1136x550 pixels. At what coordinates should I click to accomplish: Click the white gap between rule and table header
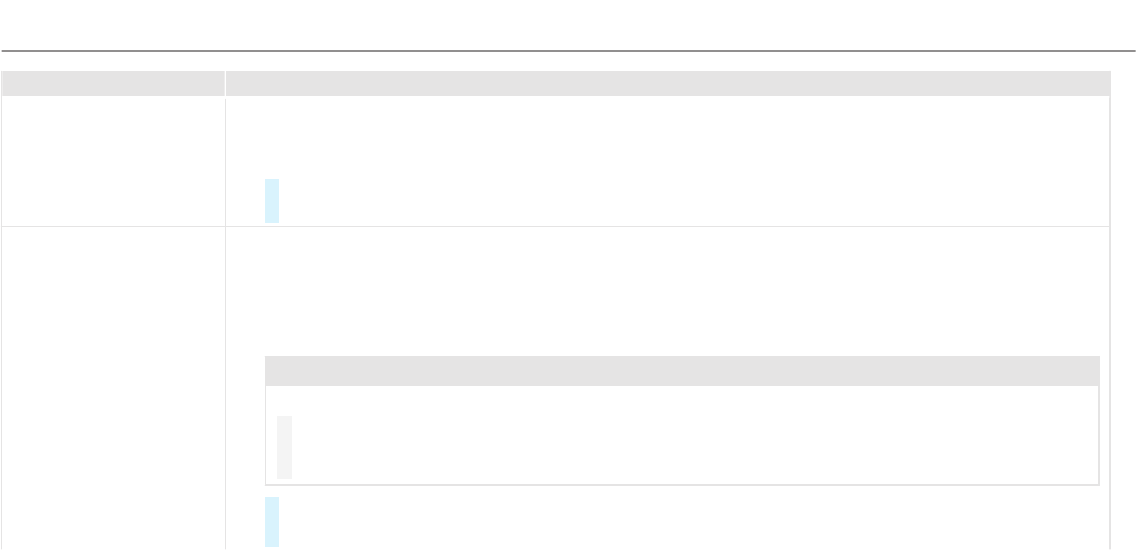tap(568, 61)
